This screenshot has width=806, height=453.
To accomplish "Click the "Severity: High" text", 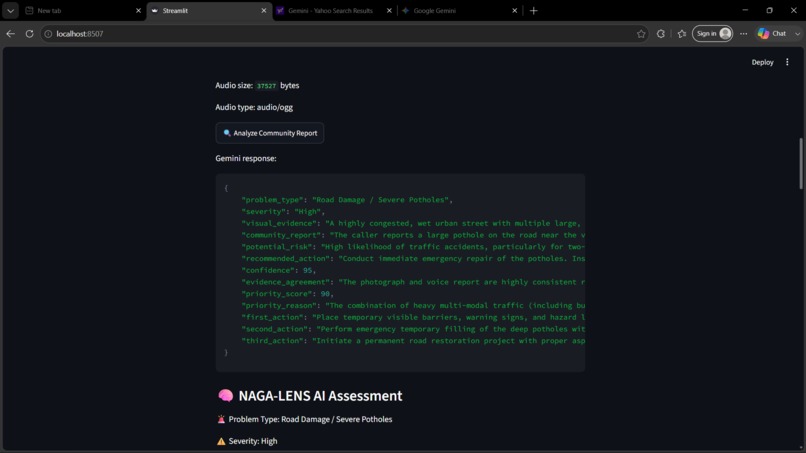I will [253, 441].
